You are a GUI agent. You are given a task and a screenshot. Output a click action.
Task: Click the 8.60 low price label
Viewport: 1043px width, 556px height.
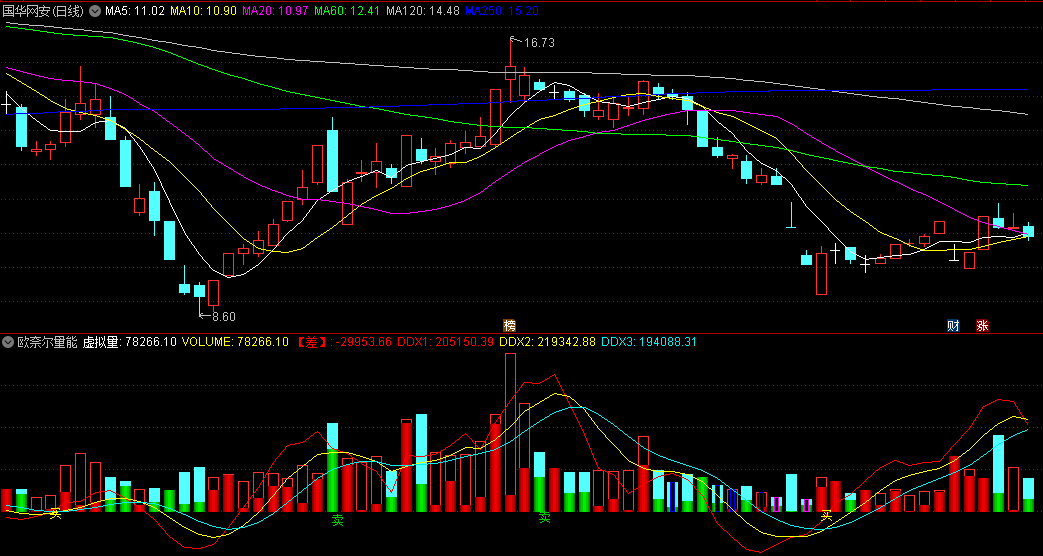(224, 317)
